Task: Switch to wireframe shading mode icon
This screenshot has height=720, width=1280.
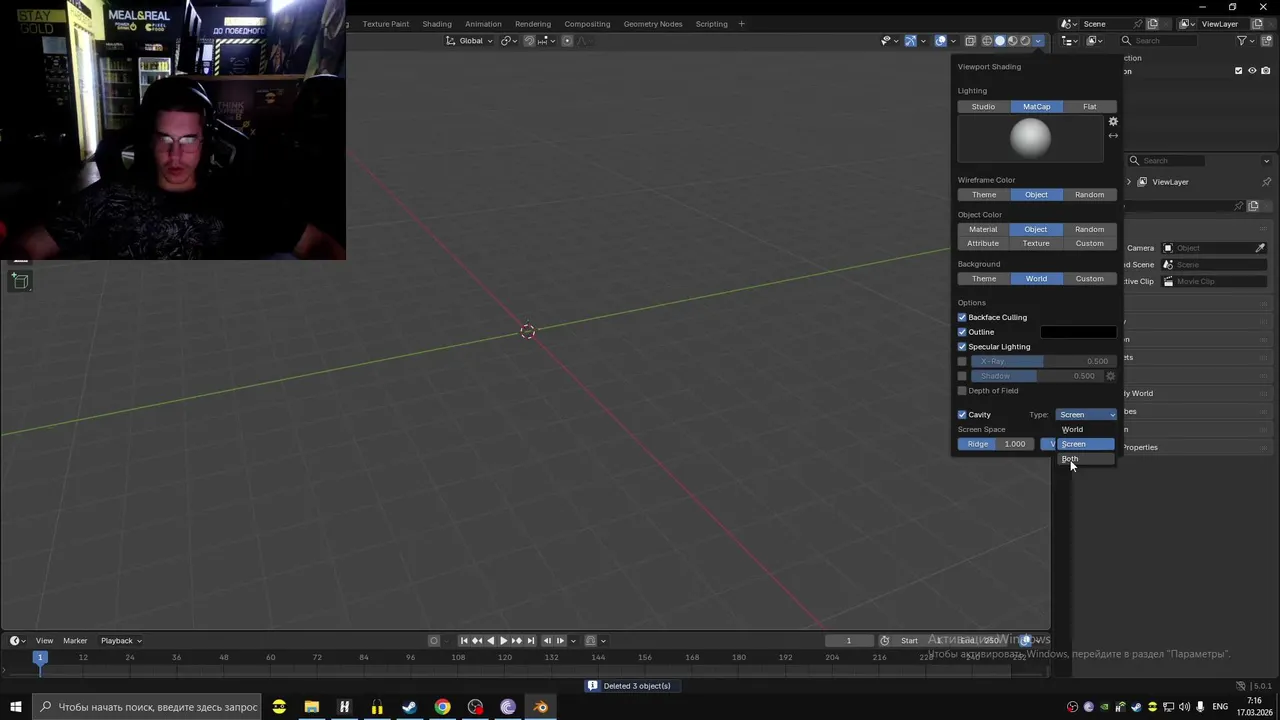Action: click(987, 41)
